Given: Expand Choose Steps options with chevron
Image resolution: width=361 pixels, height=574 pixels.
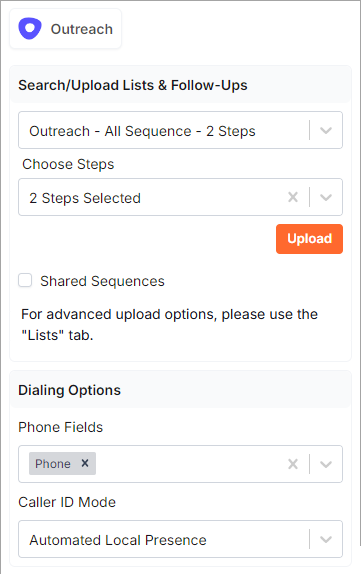Looking at the screenshot, I should tap(326, 197).
